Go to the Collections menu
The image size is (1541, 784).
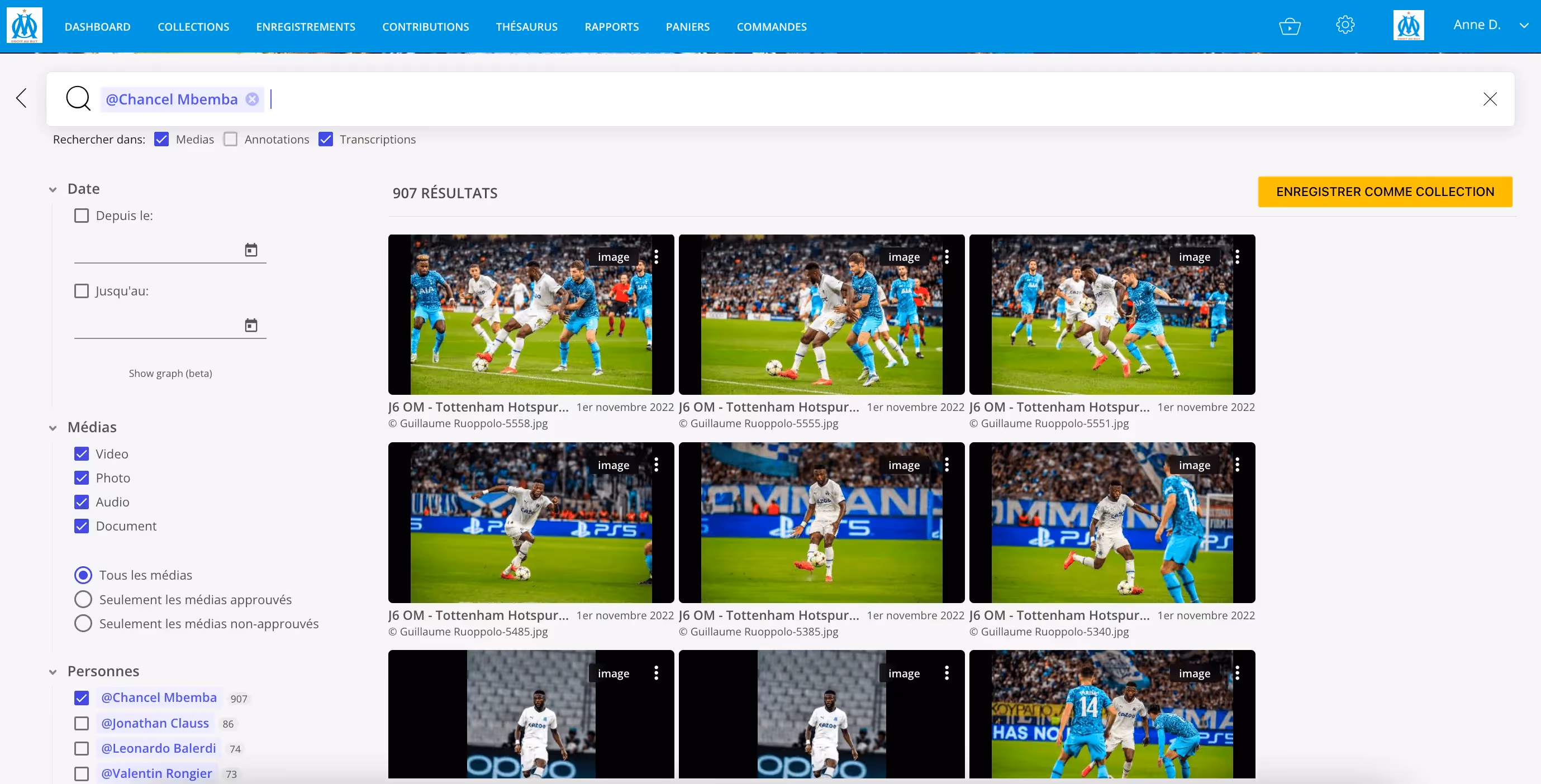tap(193, 27)
